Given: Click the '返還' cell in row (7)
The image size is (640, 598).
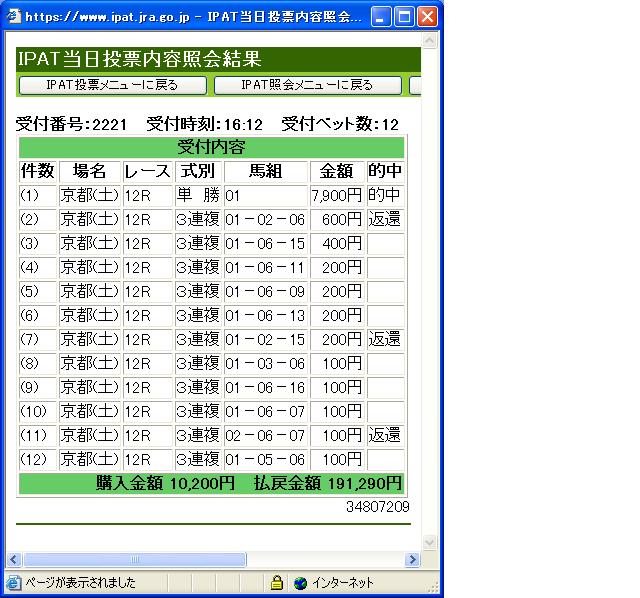Looking at the screenshot, I should click(x=385, y=340).
